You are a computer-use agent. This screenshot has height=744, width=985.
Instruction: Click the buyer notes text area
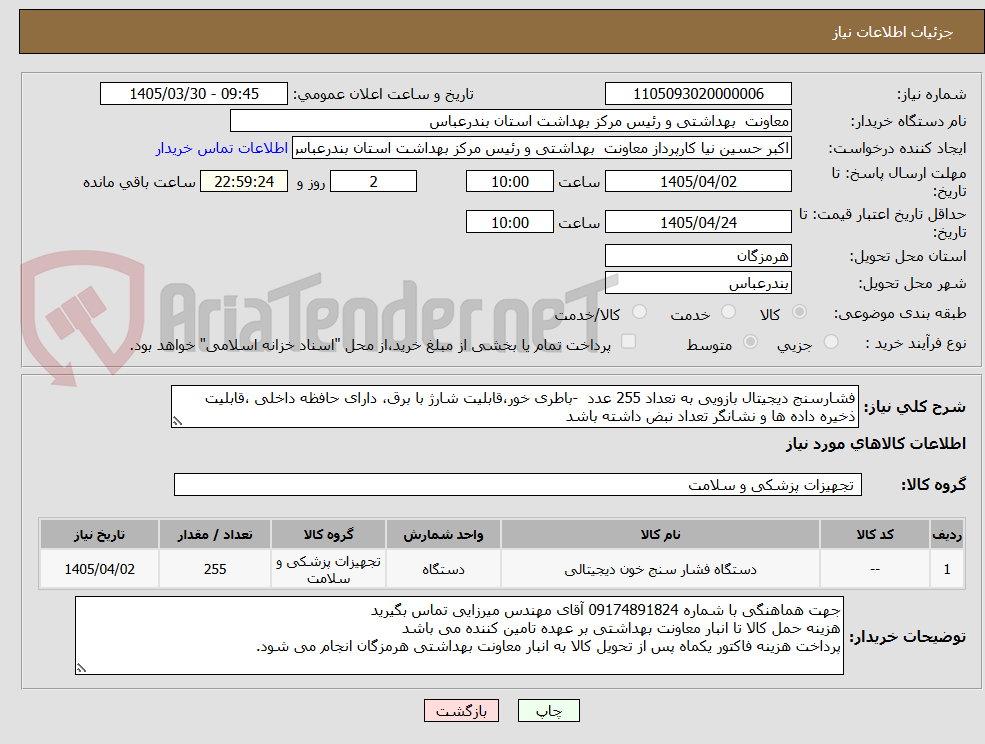pyautogui.click(x=459, y=636)
